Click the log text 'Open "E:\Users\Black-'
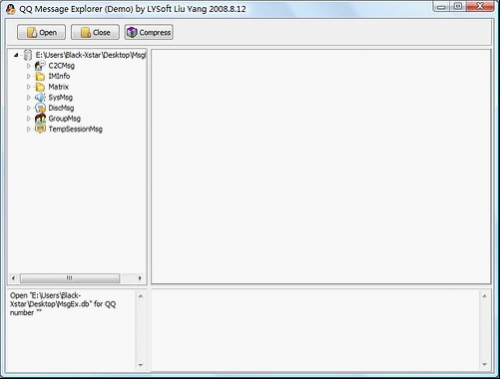Image resolution: width=500 pixels, height=379 pixels. 45,295
